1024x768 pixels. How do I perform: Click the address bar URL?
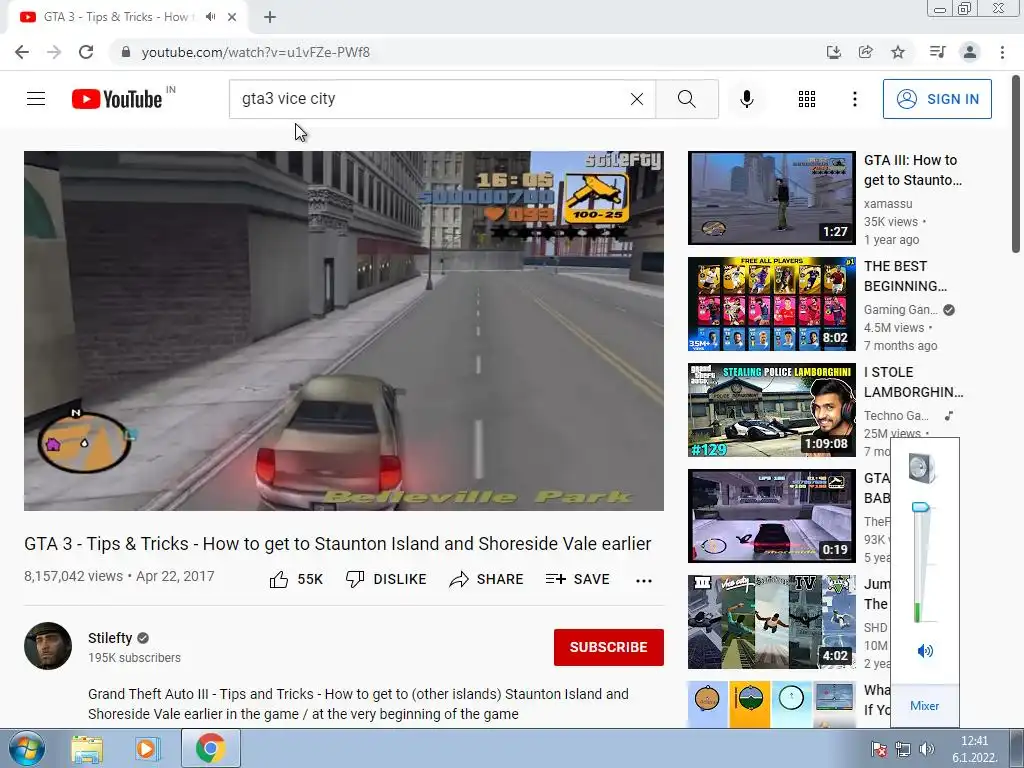pyautogui.click(x=255, y=52)
